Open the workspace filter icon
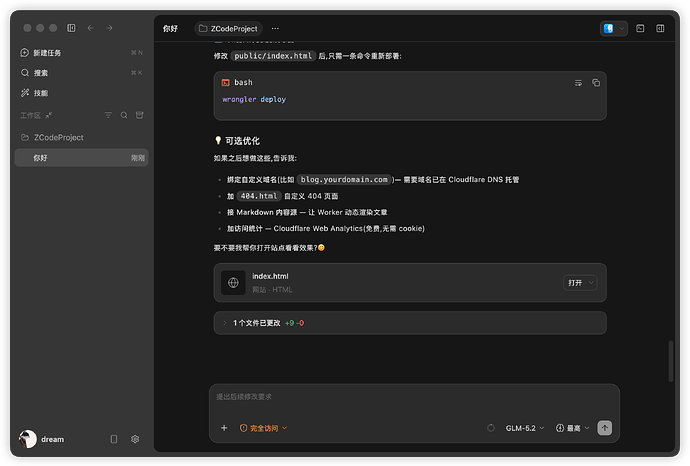Image resolution: width=690 pixels, height=466 pixels. click(x=108, y=115)
